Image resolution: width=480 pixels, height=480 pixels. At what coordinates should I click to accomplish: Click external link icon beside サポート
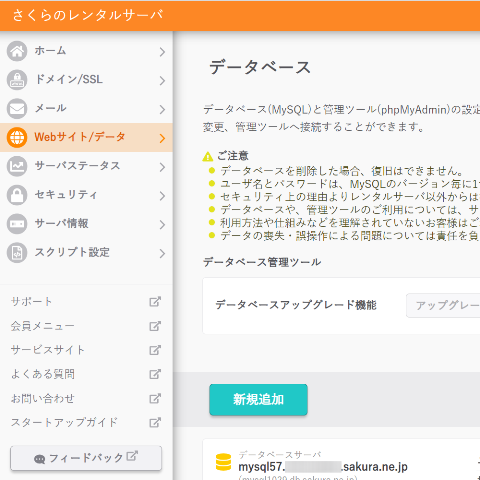coord(155,302)
